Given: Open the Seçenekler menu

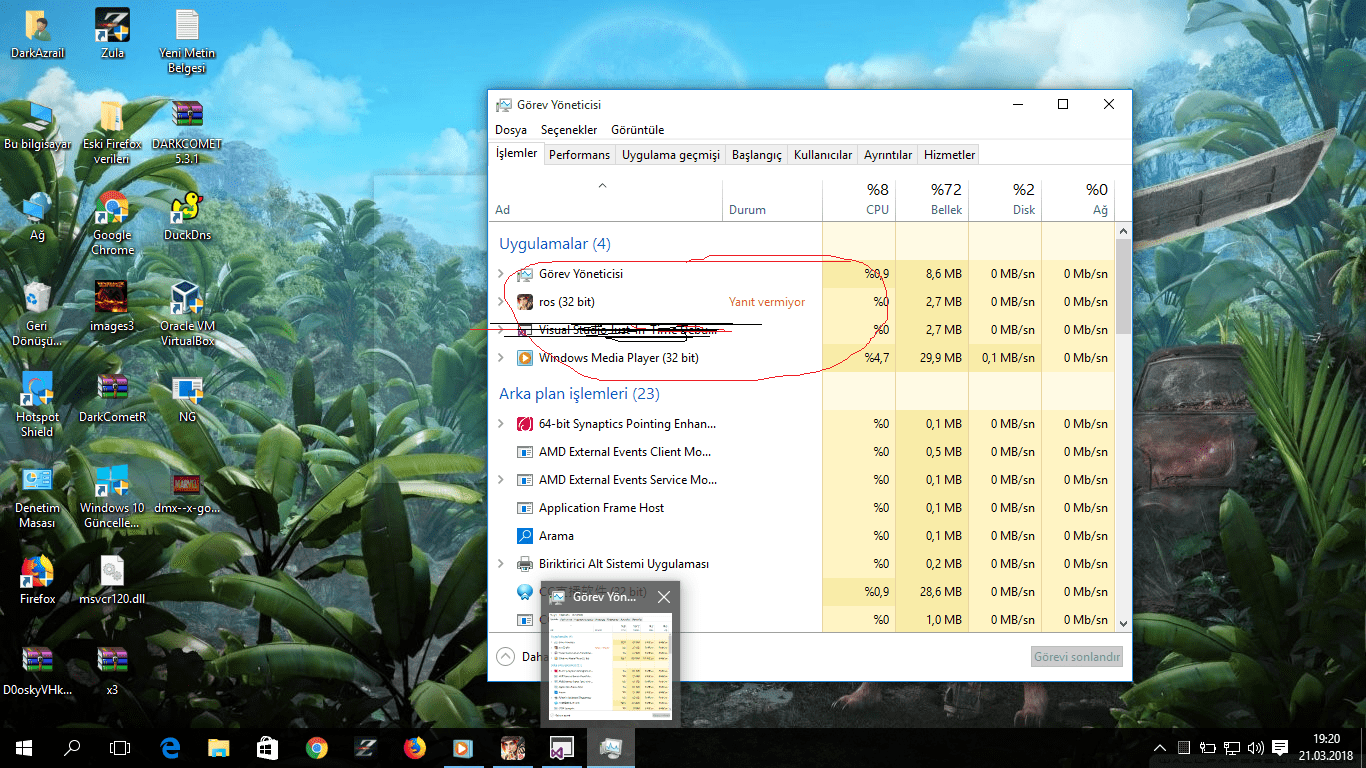Looking at the screenshot, I should point(569,130).
